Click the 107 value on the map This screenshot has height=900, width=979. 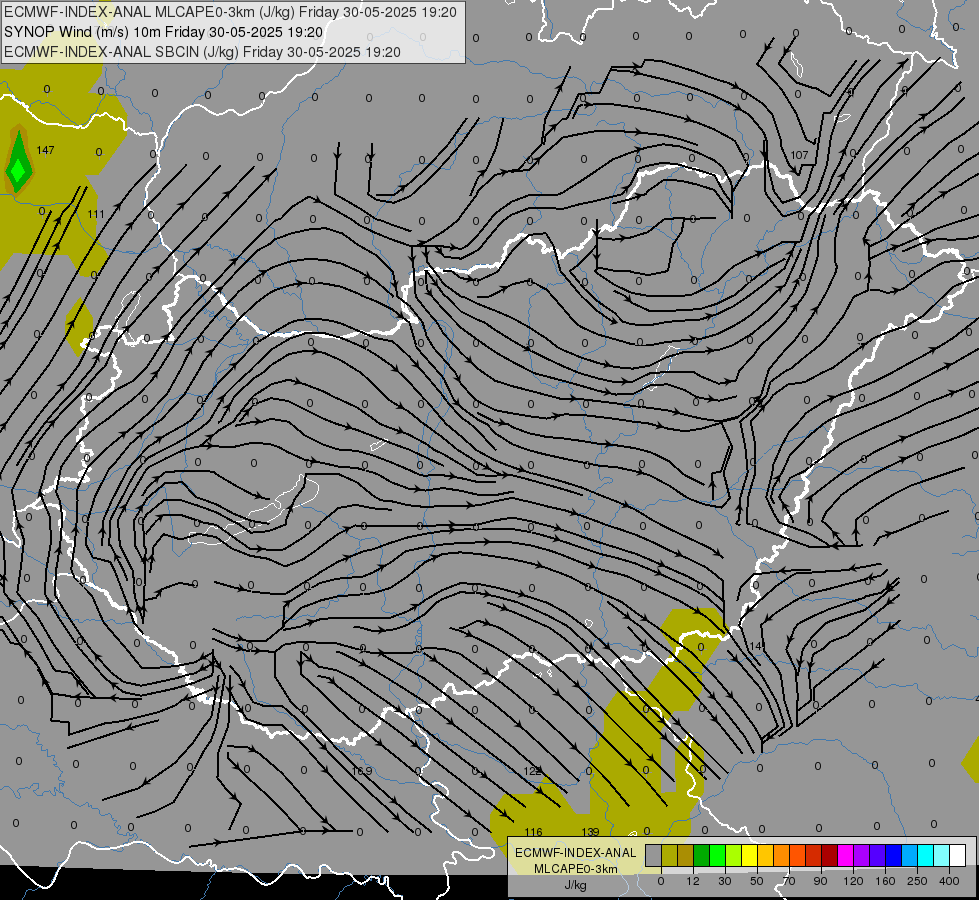(799, 155)
